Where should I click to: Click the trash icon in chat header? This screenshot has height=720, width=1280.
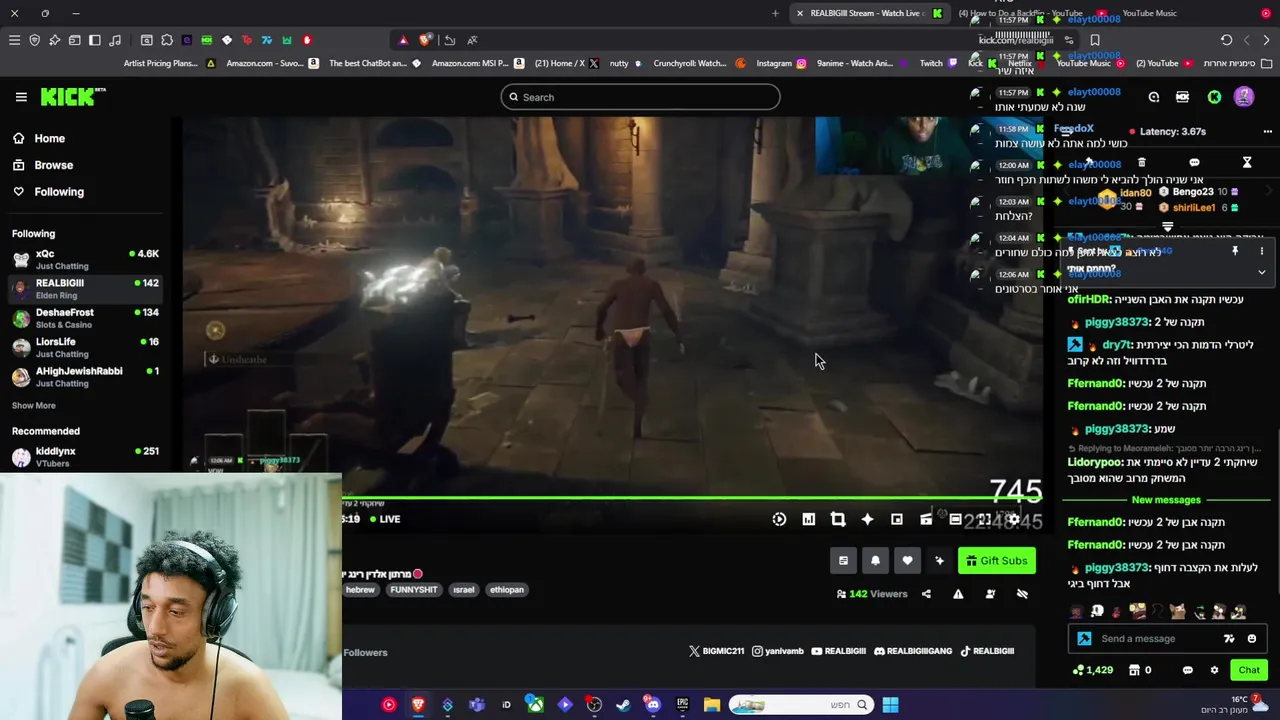tap(1141, 162)
